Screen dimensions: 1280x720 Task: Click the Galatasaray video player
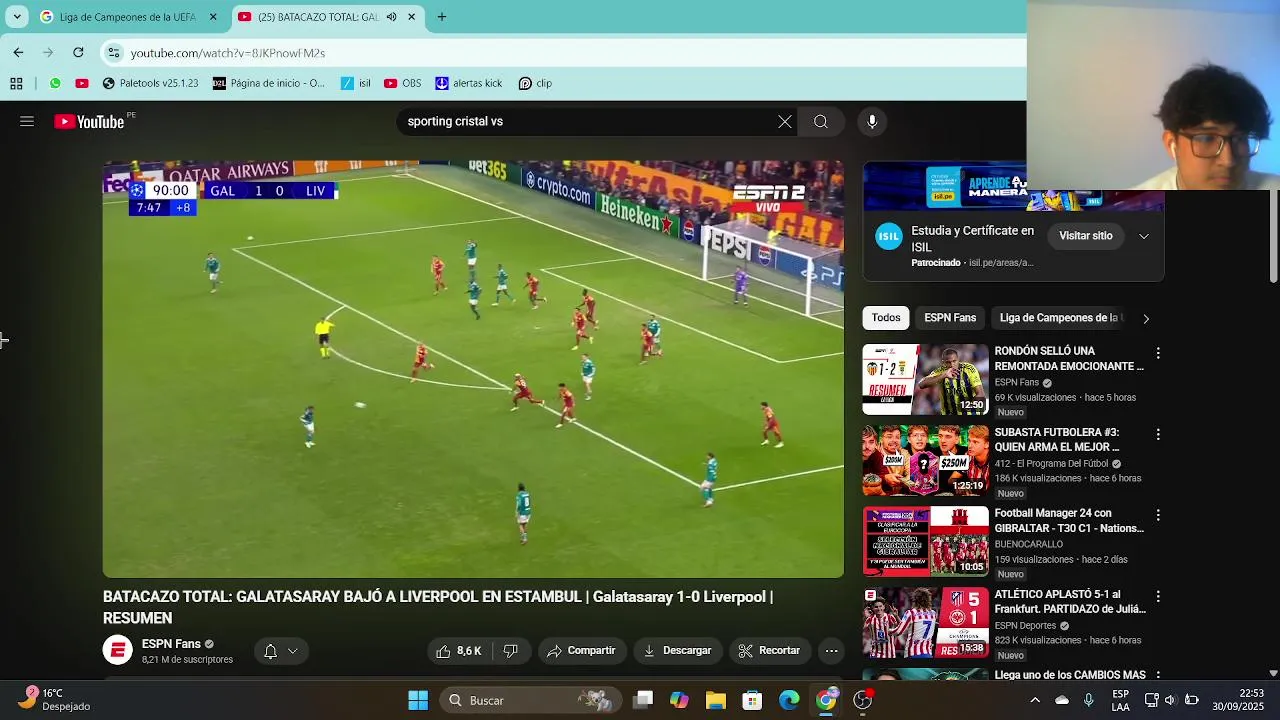473,369
